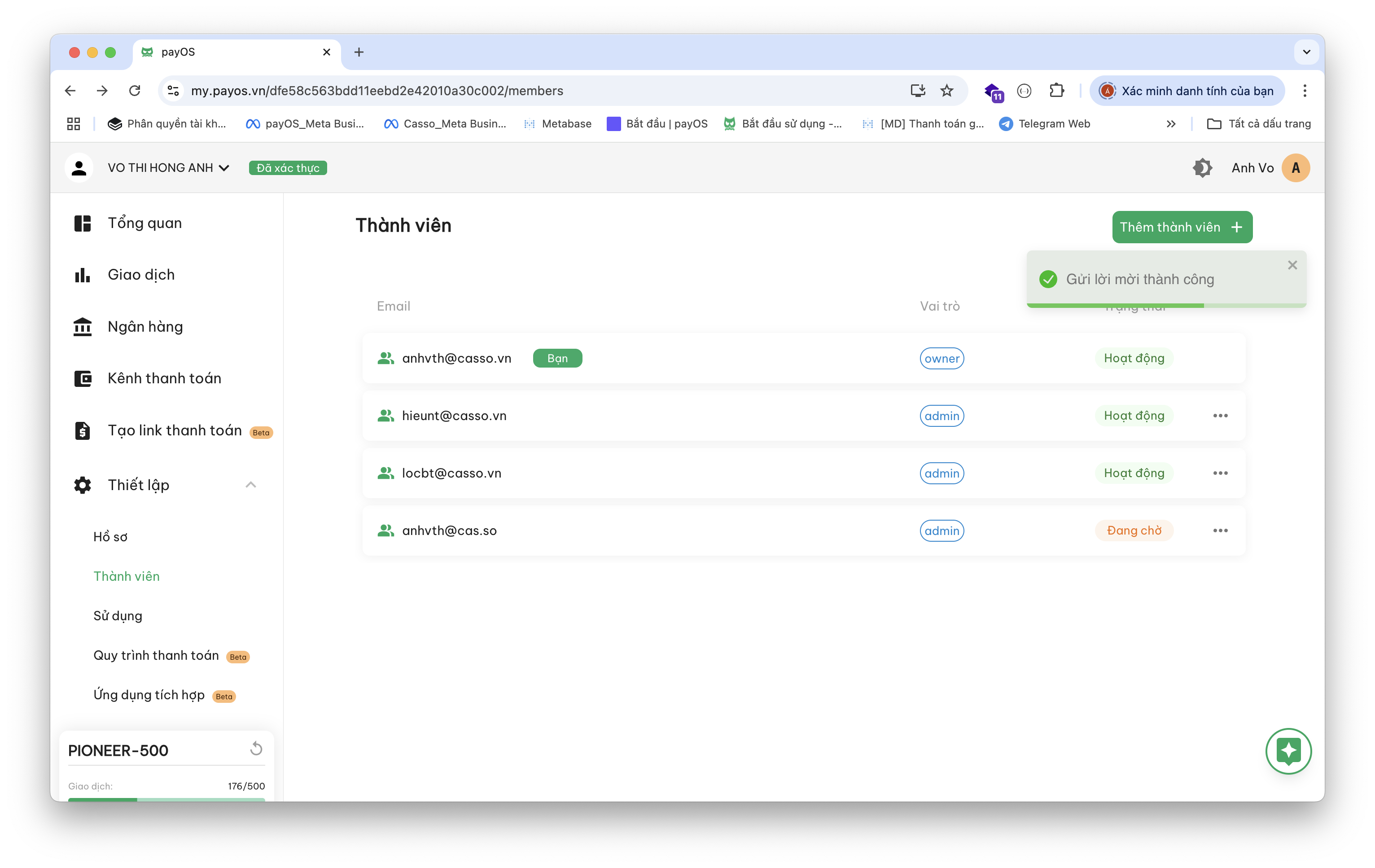Select Thành viên in the sidebar
The width and height of the screenshot is (1375, 868).
pos(127,576)
